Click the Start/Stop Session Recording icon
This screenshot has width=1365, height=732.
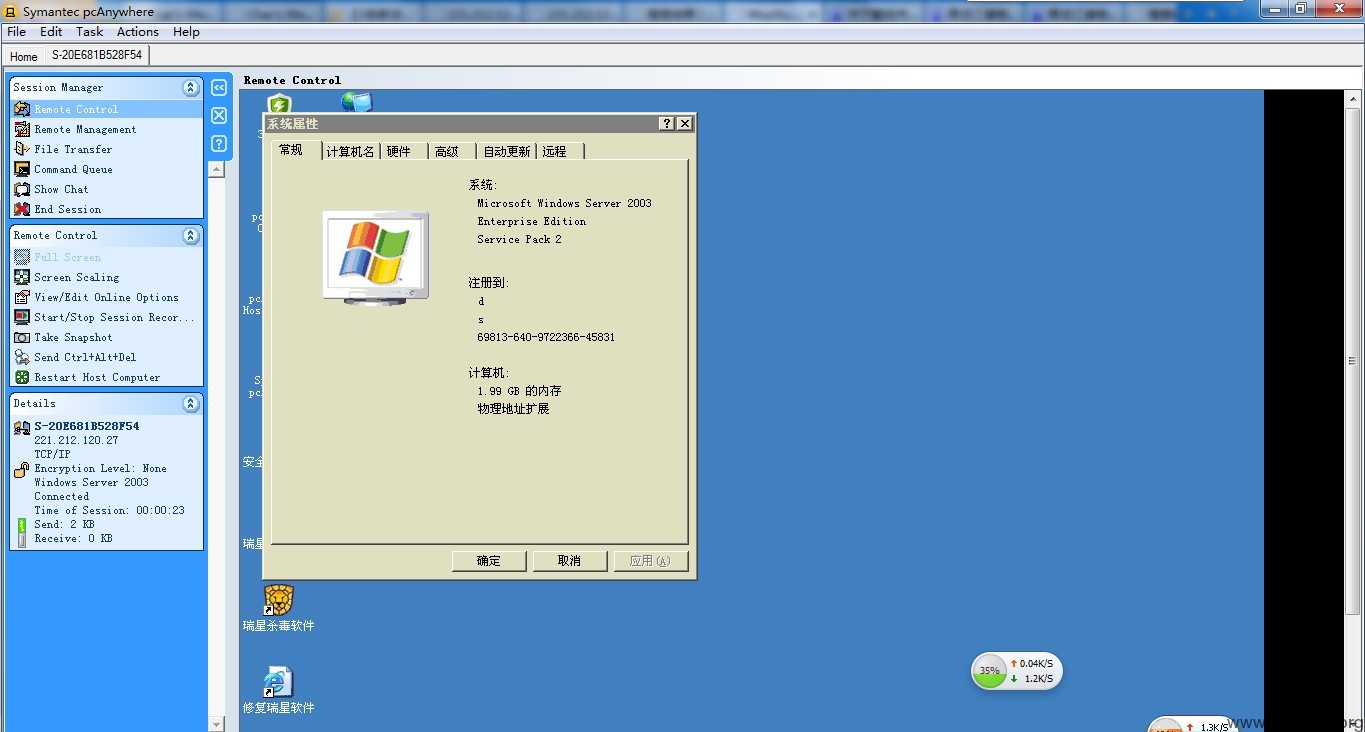click(22, 317)
